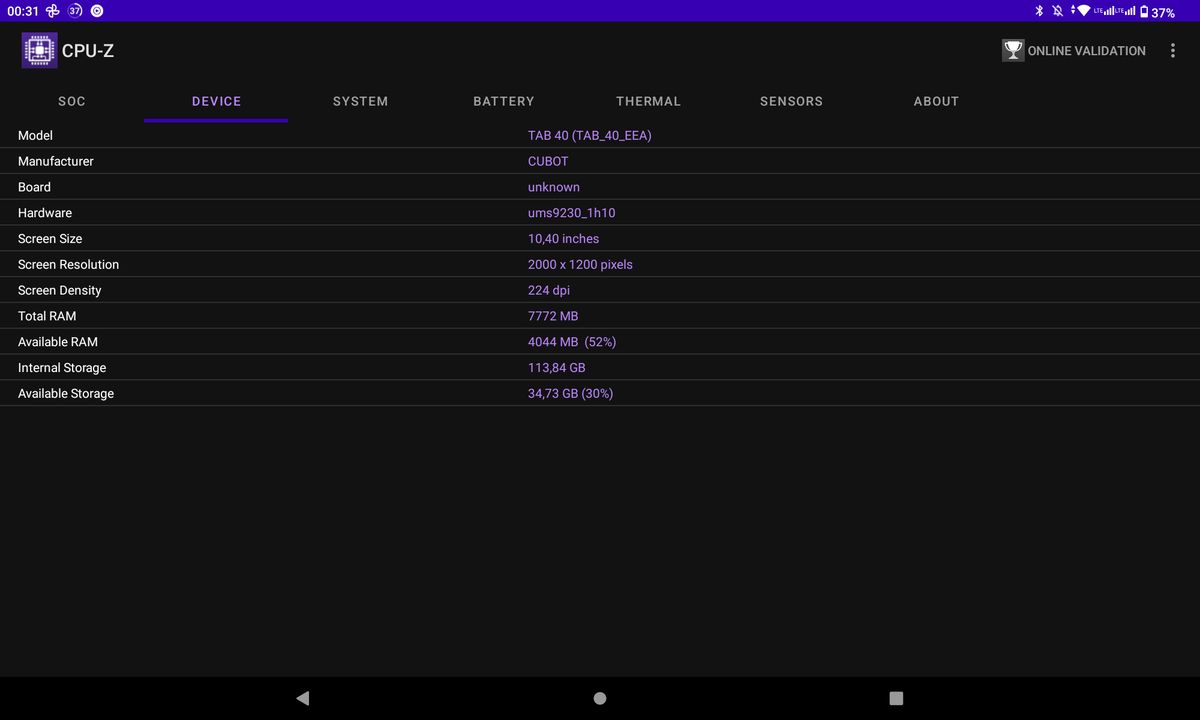
Task: Tap the recent apps square button
Action: coord(896,698)
